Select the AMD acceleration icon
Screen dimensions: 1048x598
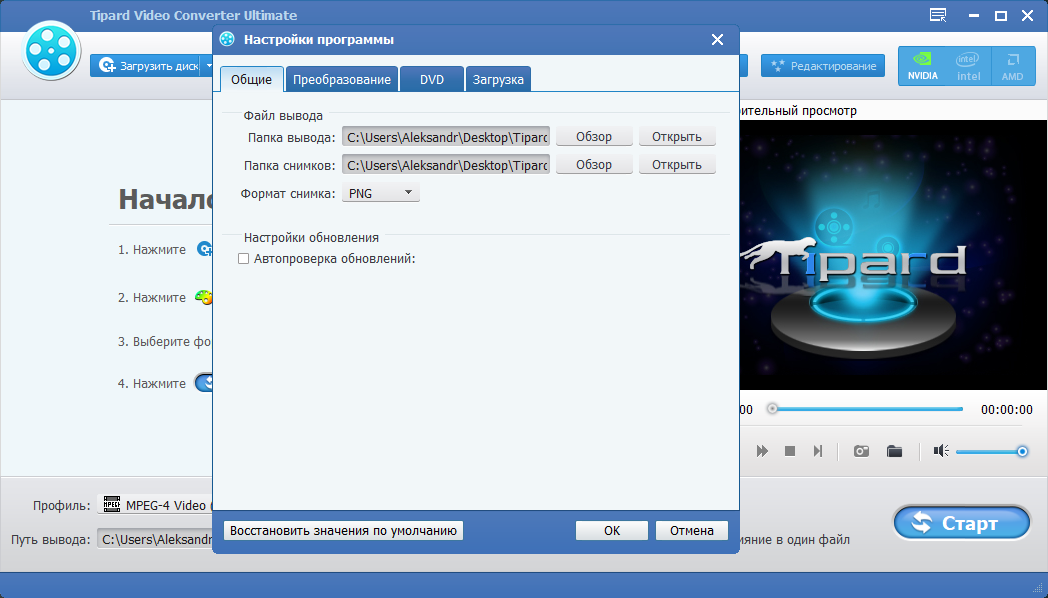coord(1013,66)
